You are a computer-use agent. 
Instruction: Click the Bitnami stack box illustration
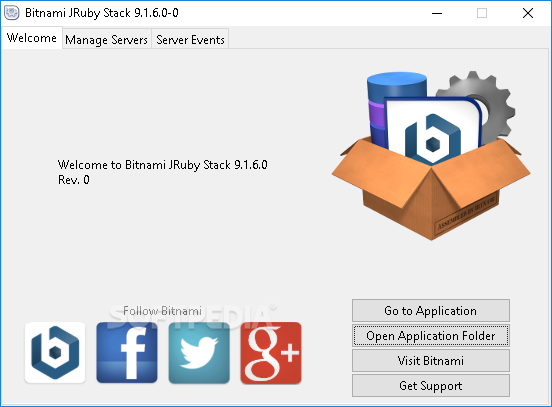[x=431, y=156]
